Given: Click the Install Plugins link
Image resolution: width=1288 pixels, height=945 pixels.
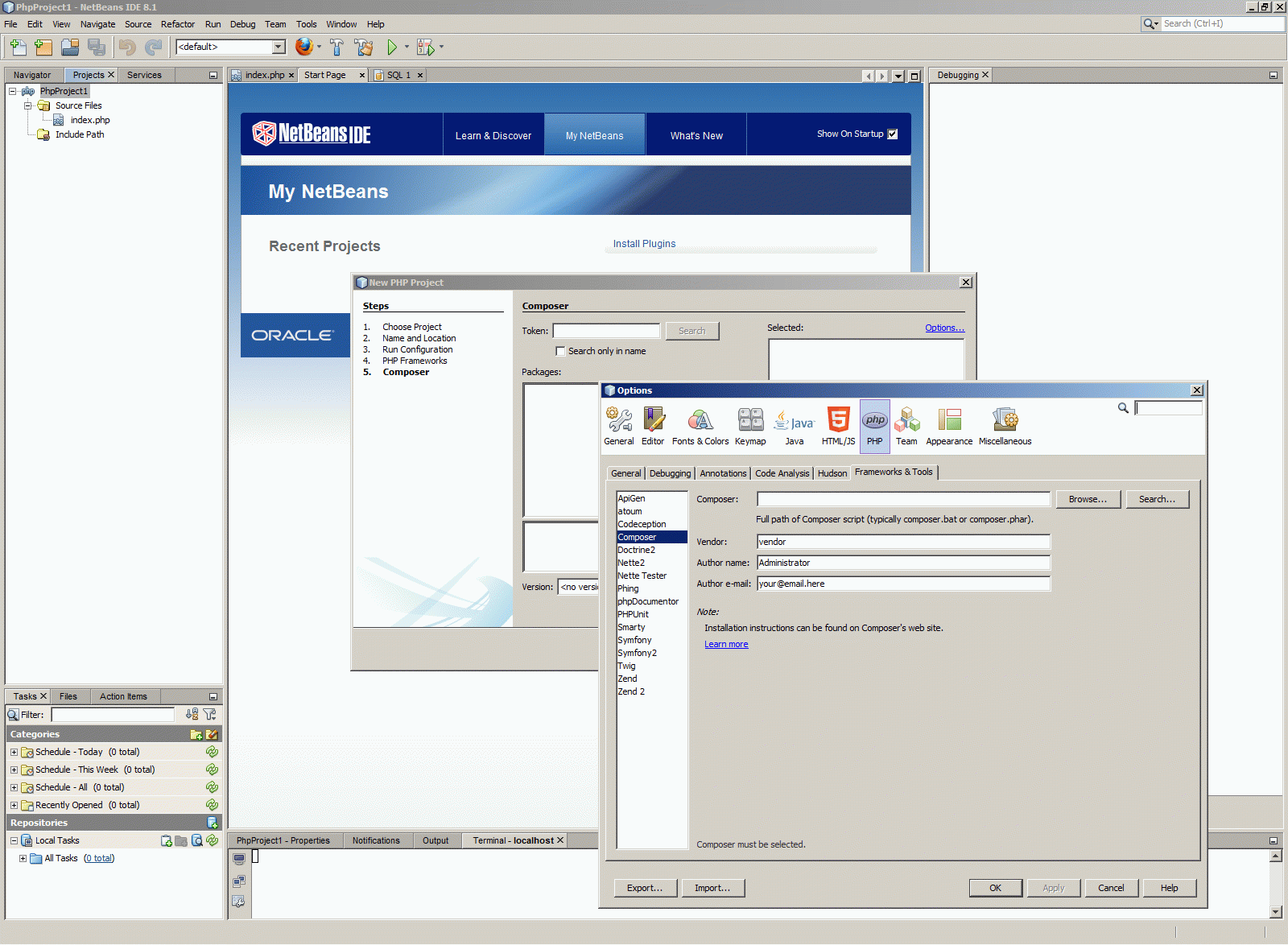Looking at the screenshot, I should tap(644, 244).
